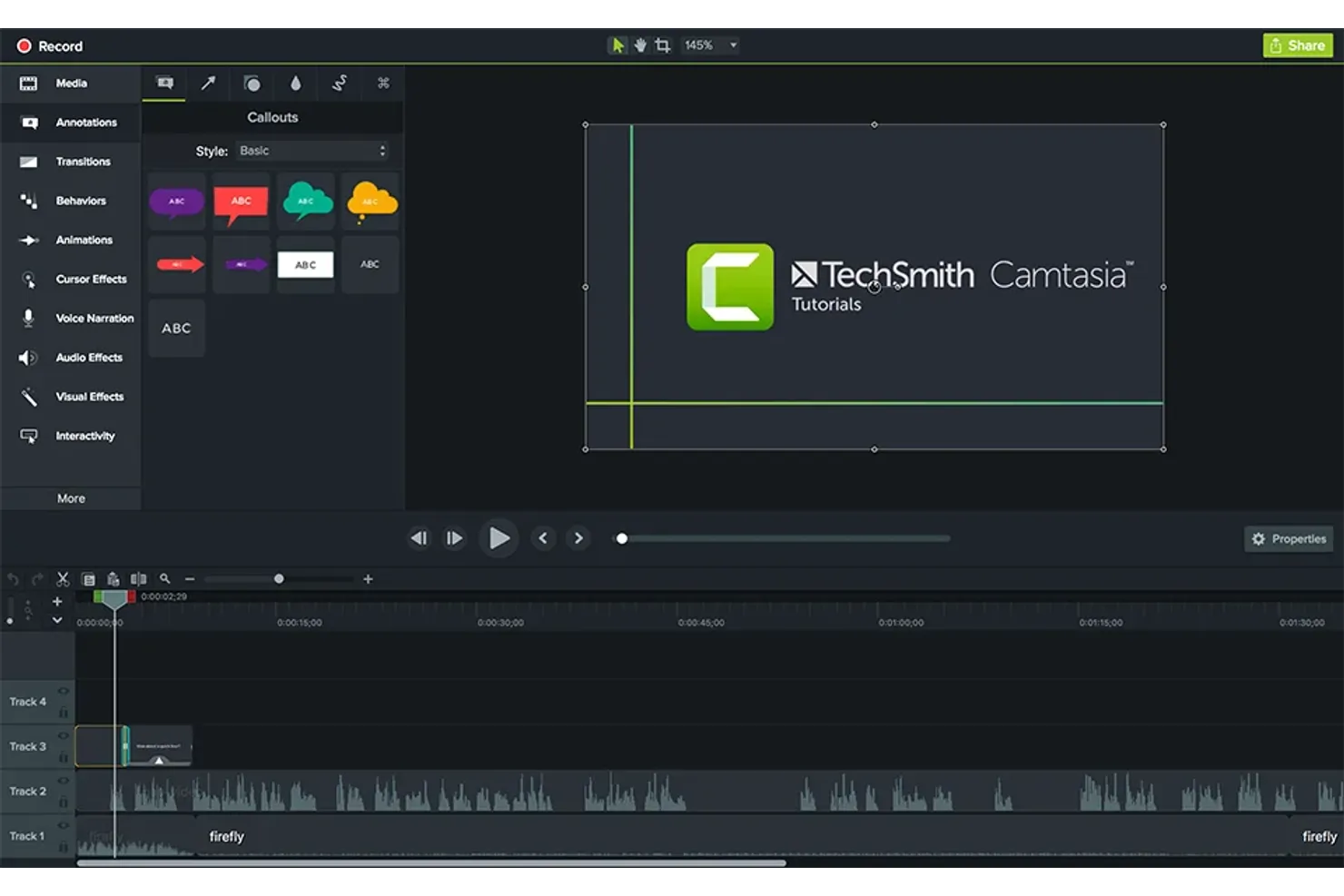Collapse track height with the chevron

click(x=56, y=619)
